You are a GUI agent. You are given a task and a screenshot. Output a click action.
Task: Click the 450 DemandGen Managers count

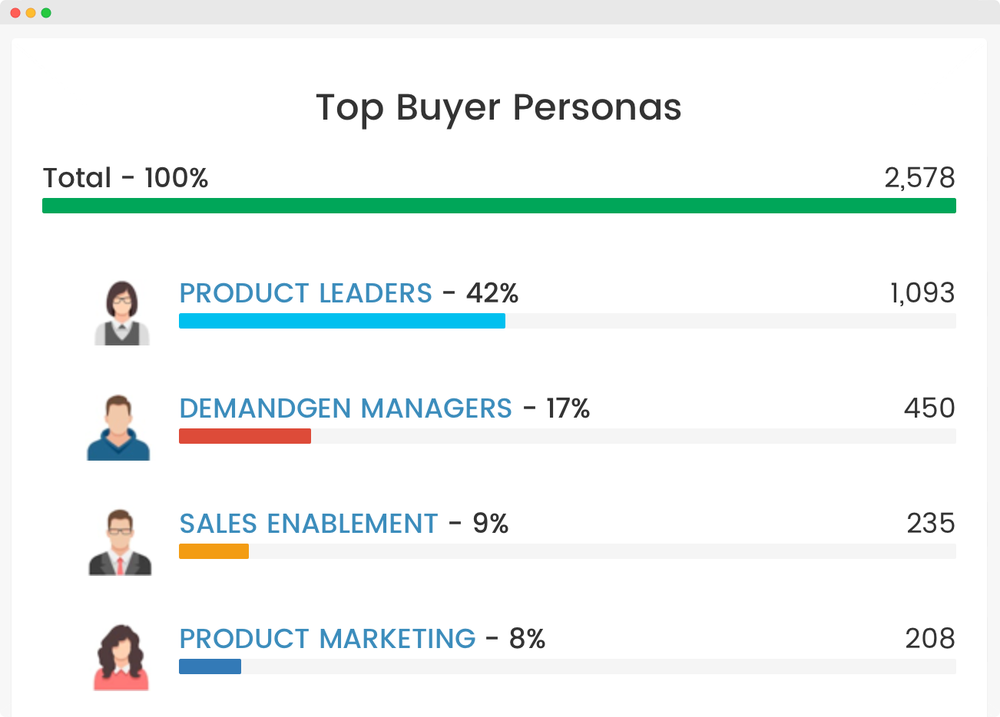coord(929,408)
